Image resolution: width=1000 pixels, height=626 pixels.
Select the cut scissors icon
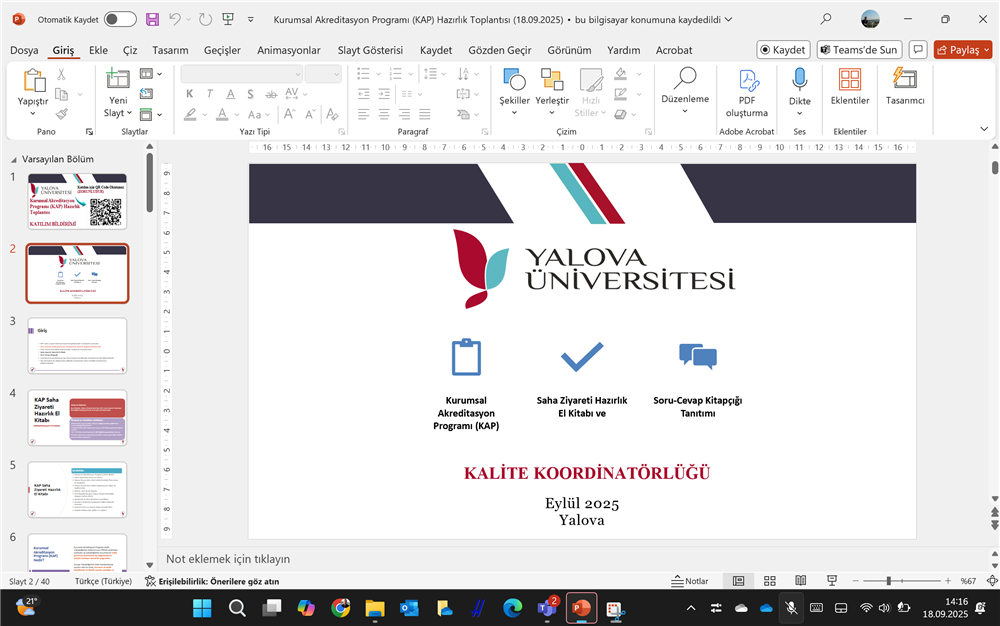pos(61,74)
